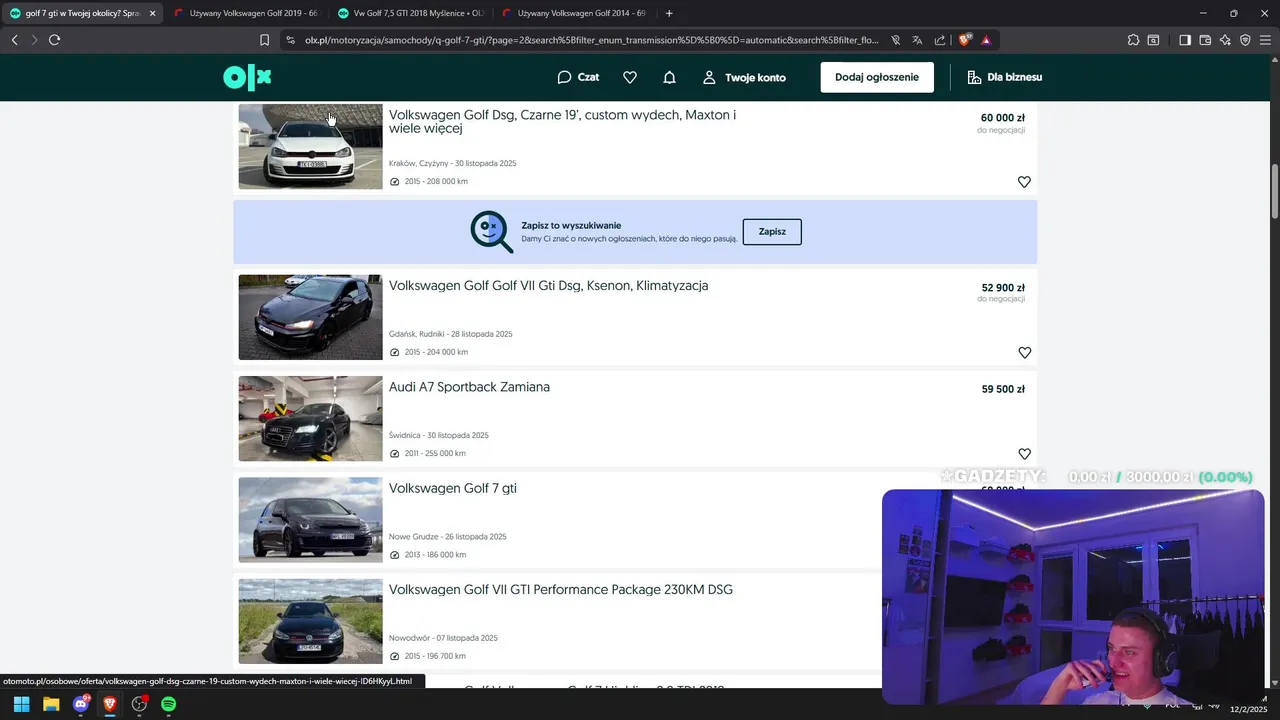
Task: Open Golf VII GTI Performance Package 230KM listing
Action: coord(561,590)
